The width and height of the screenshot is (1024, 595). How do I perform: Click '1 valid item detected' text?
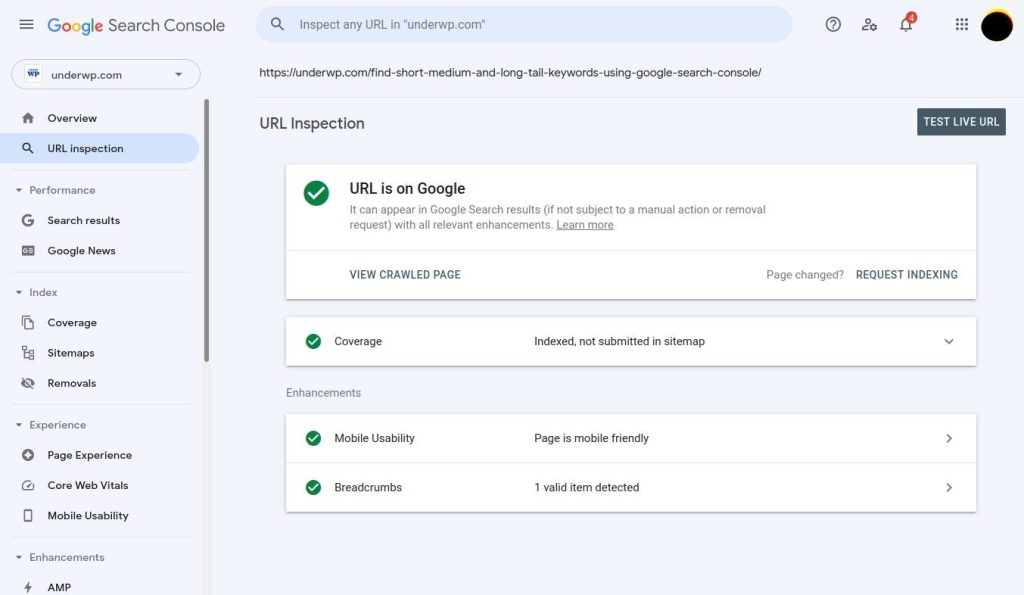click(x=586, y=488)
